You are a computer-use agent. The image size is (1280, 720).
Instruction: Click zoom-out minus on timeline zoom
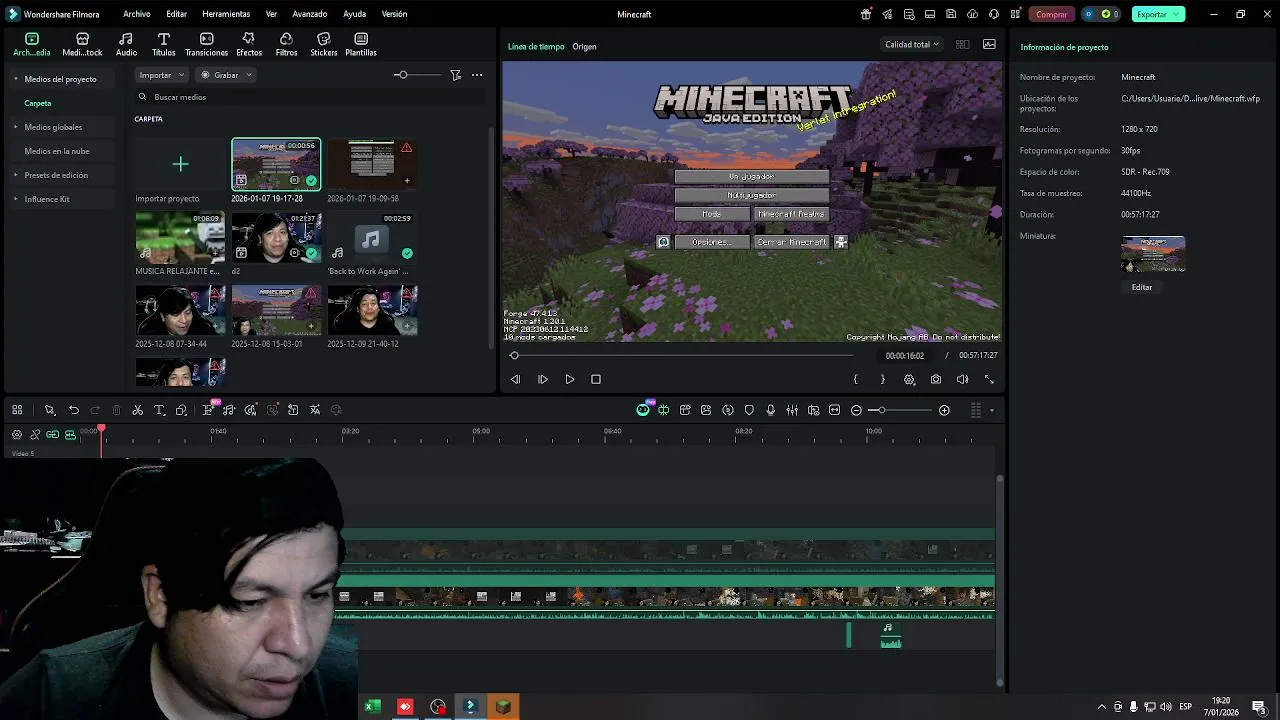click(x=856, y=410)
